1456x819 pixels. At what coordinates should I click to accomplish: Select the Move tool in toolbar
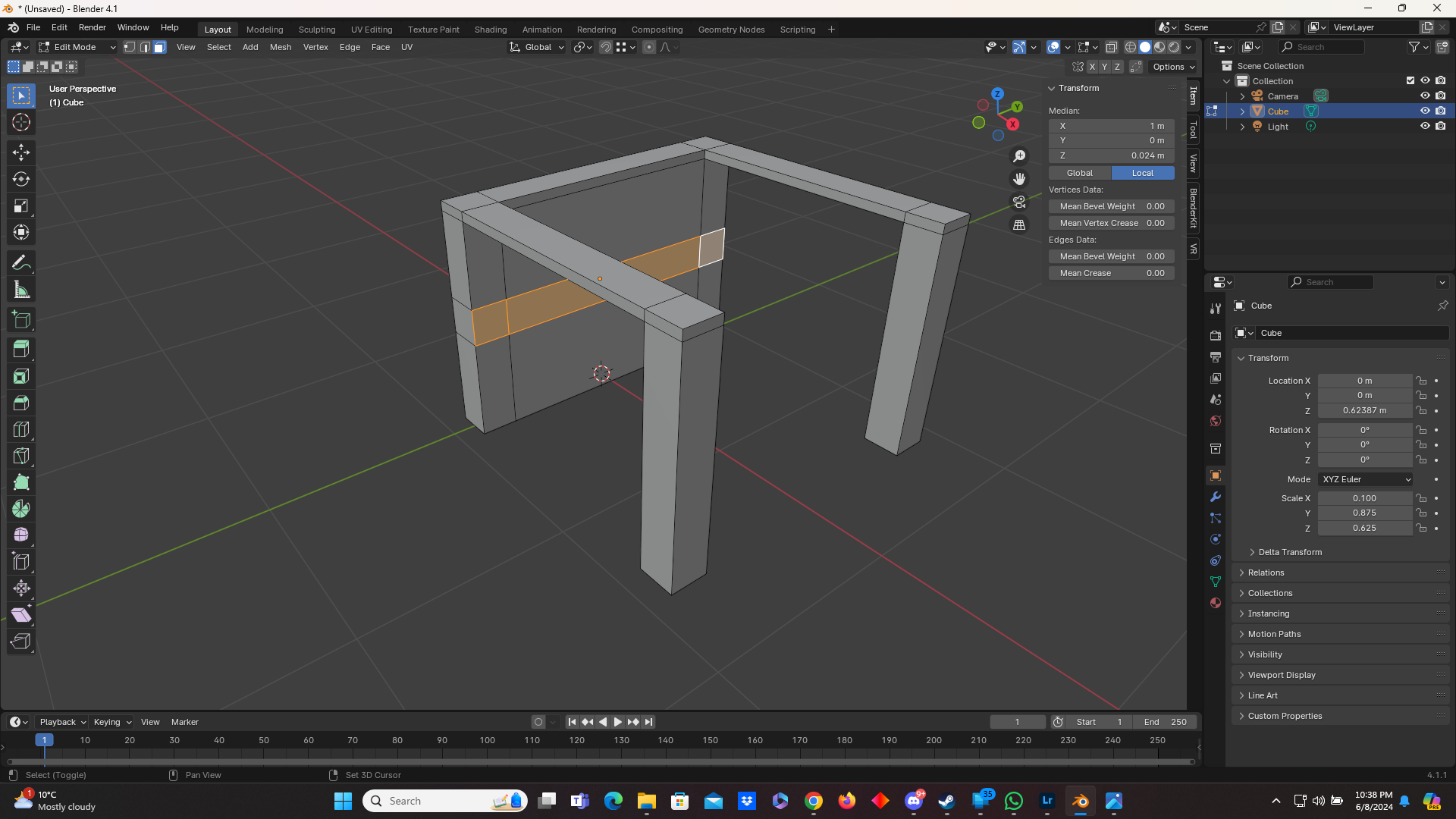[x=21, y=152]
